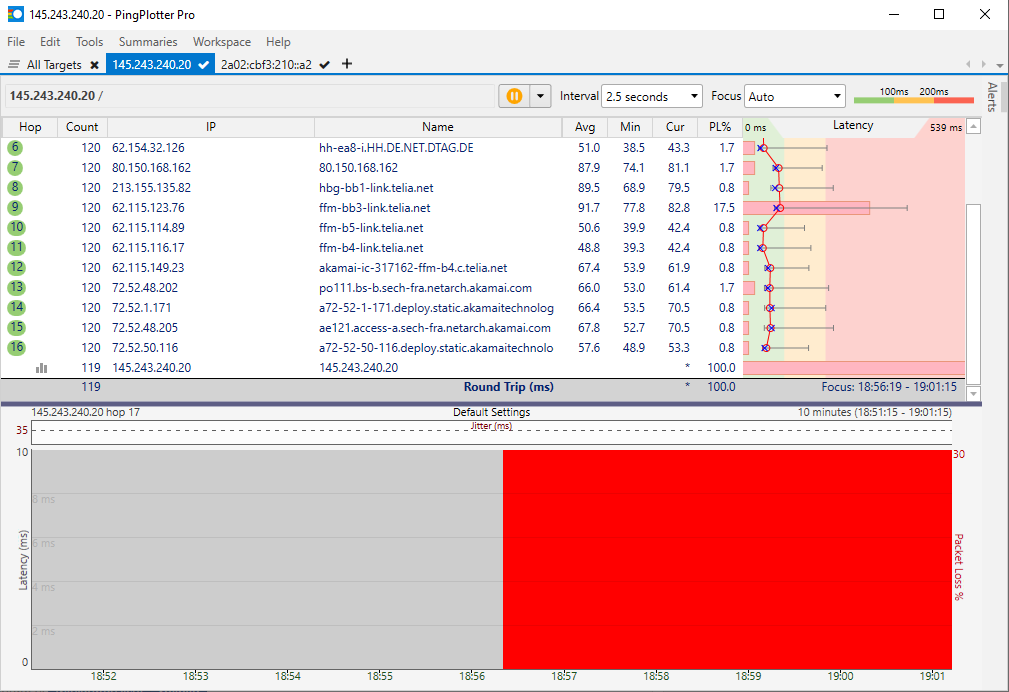Click the hop list scrollbar thumb

coord(974,295)
